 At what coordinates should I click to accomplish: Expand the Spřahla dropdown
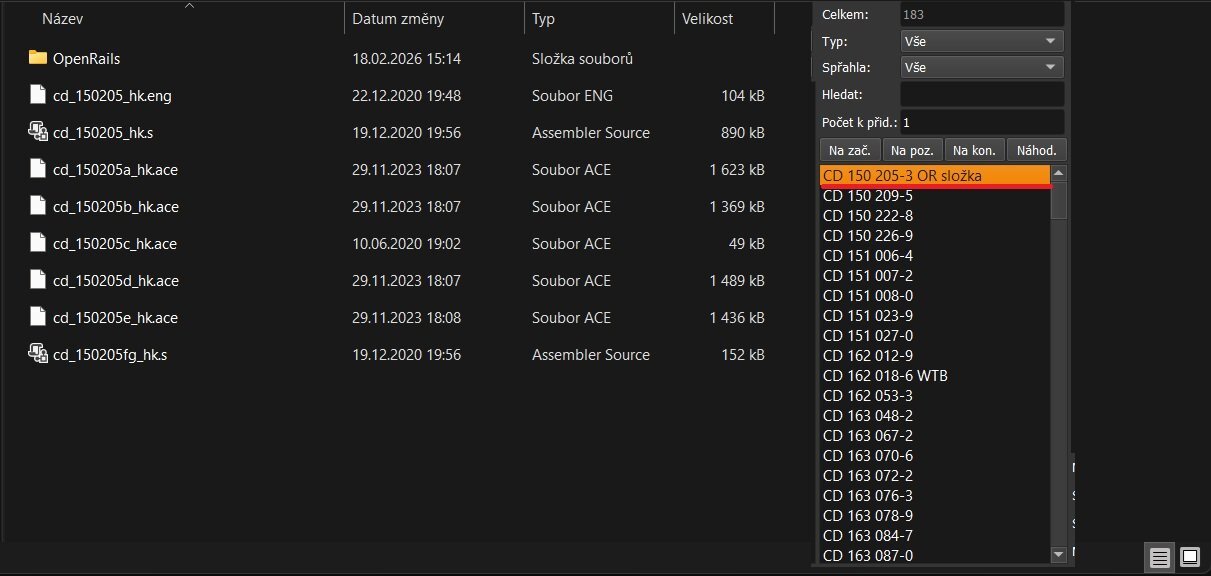click(x=981, y=67)
